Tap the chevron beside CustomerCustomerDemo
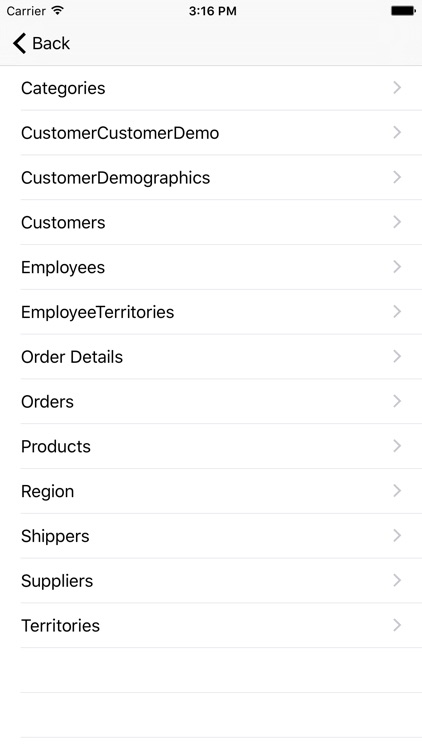 pyautogui.click(x=397, y=132)
